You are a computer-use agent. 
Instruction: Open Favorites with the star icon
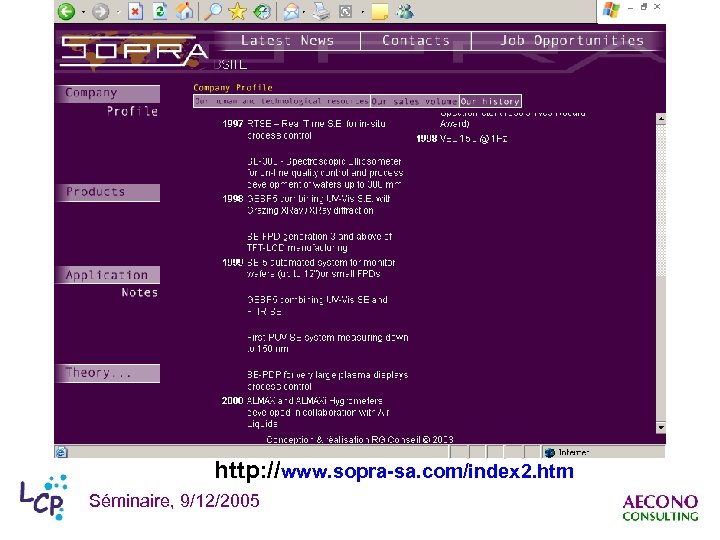coord(237,11)
